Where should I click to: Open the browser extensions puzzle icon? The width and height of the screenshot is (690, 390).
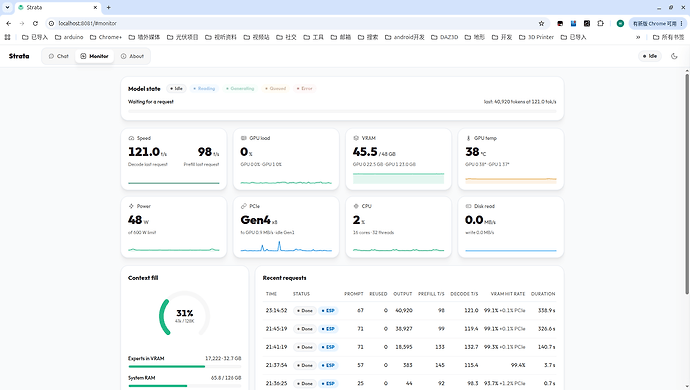600,23
